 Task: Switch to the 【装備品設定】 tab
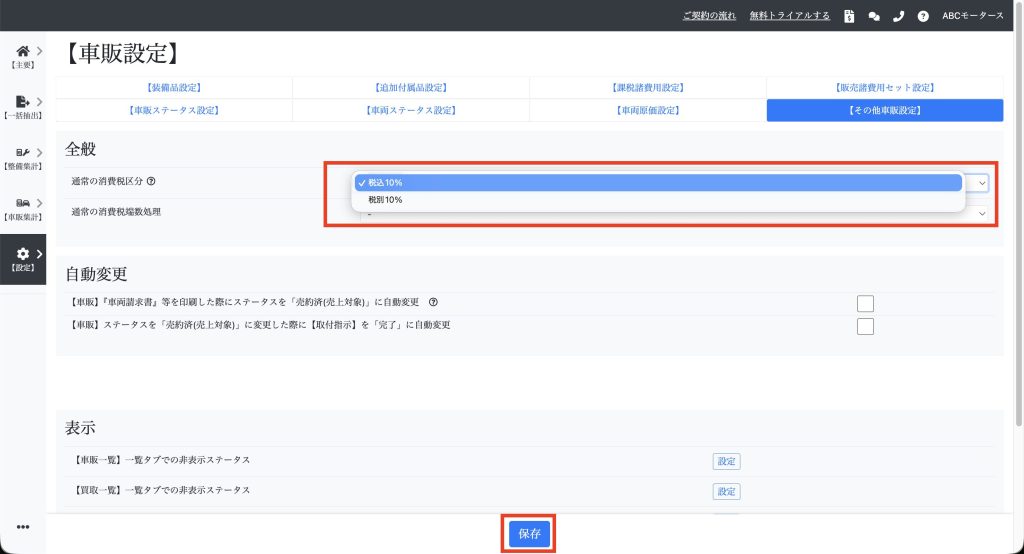(x=174, y=88)
